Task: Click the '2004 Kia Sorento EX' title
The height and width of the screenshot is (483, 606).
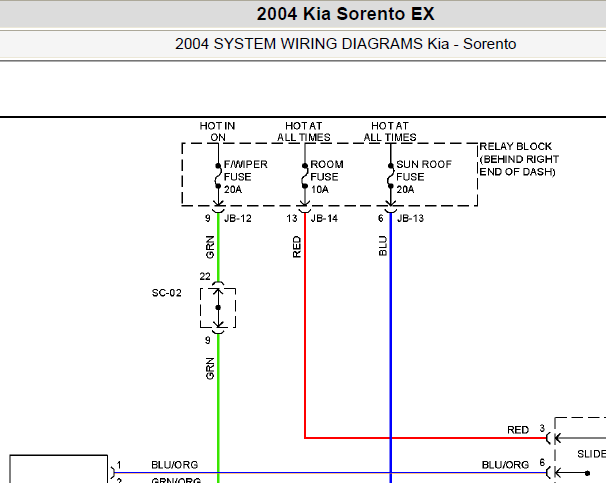Action: click(345, 14)
